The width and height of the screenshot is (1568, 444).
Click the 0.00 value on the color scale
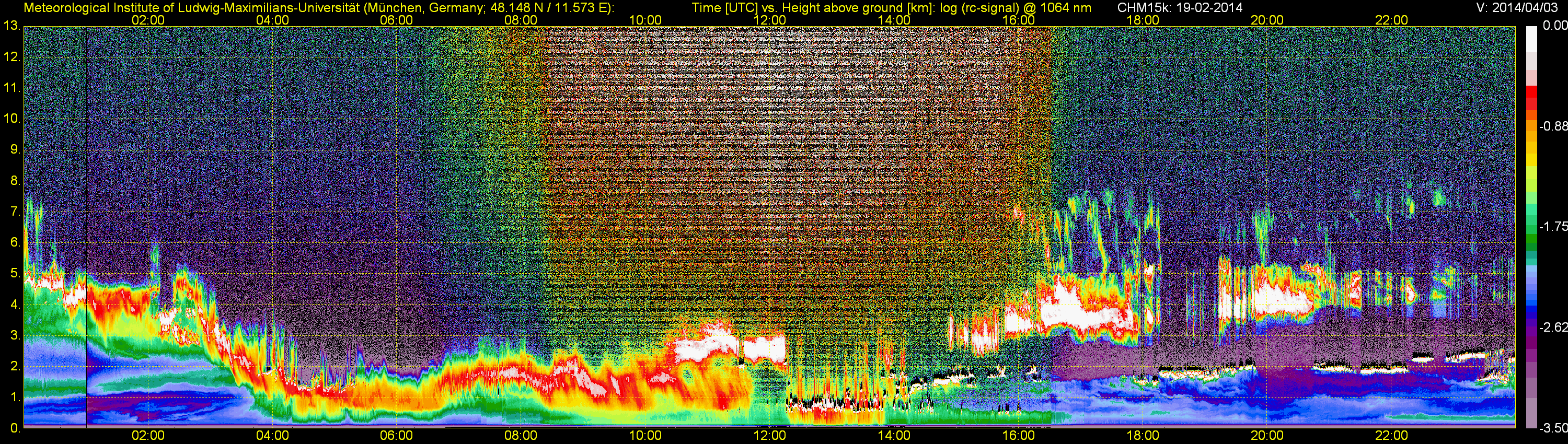[1554, 26]
